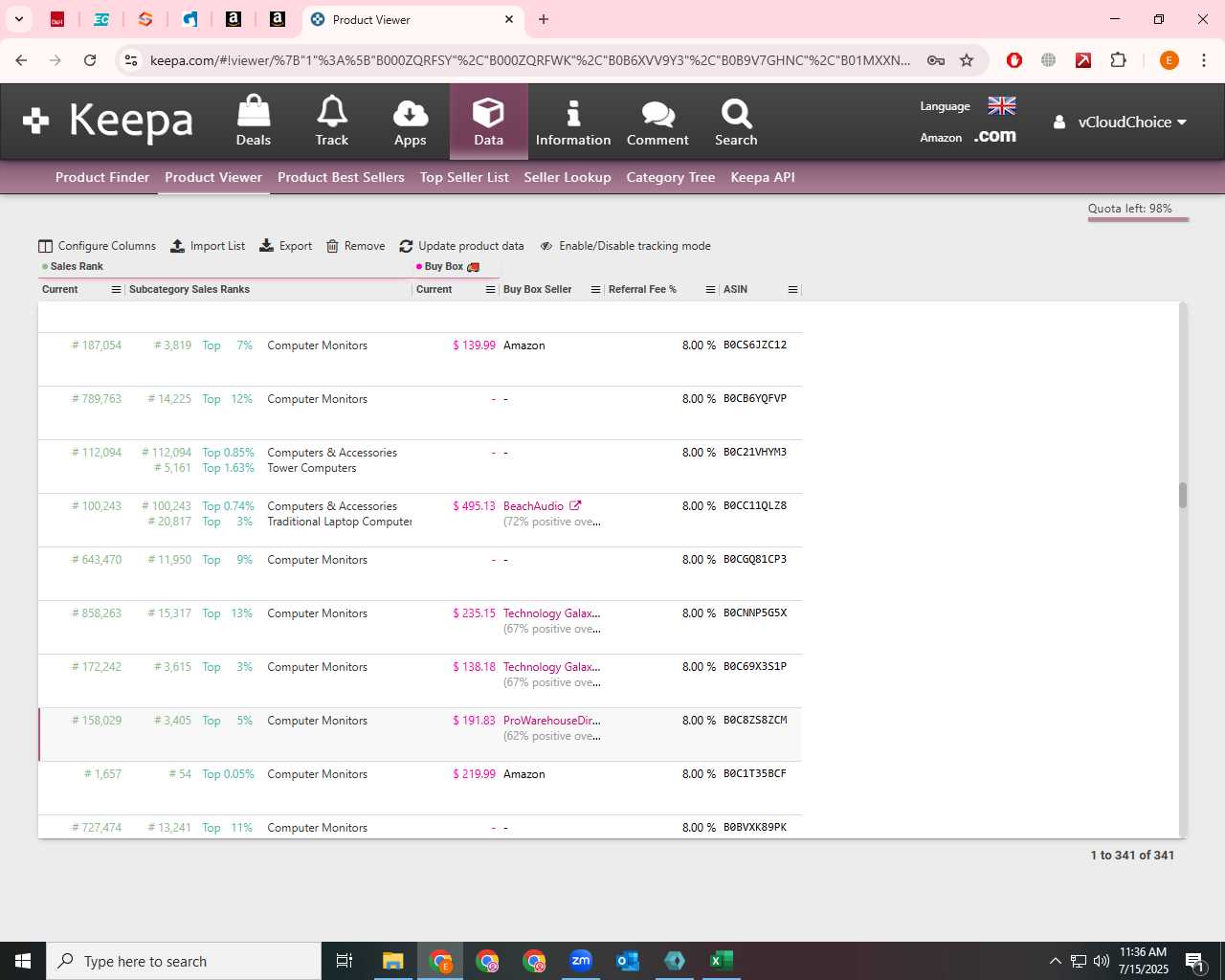Click Update product data refresh button
Viewport: 1225px width, 980px height.
coord(461,246)
